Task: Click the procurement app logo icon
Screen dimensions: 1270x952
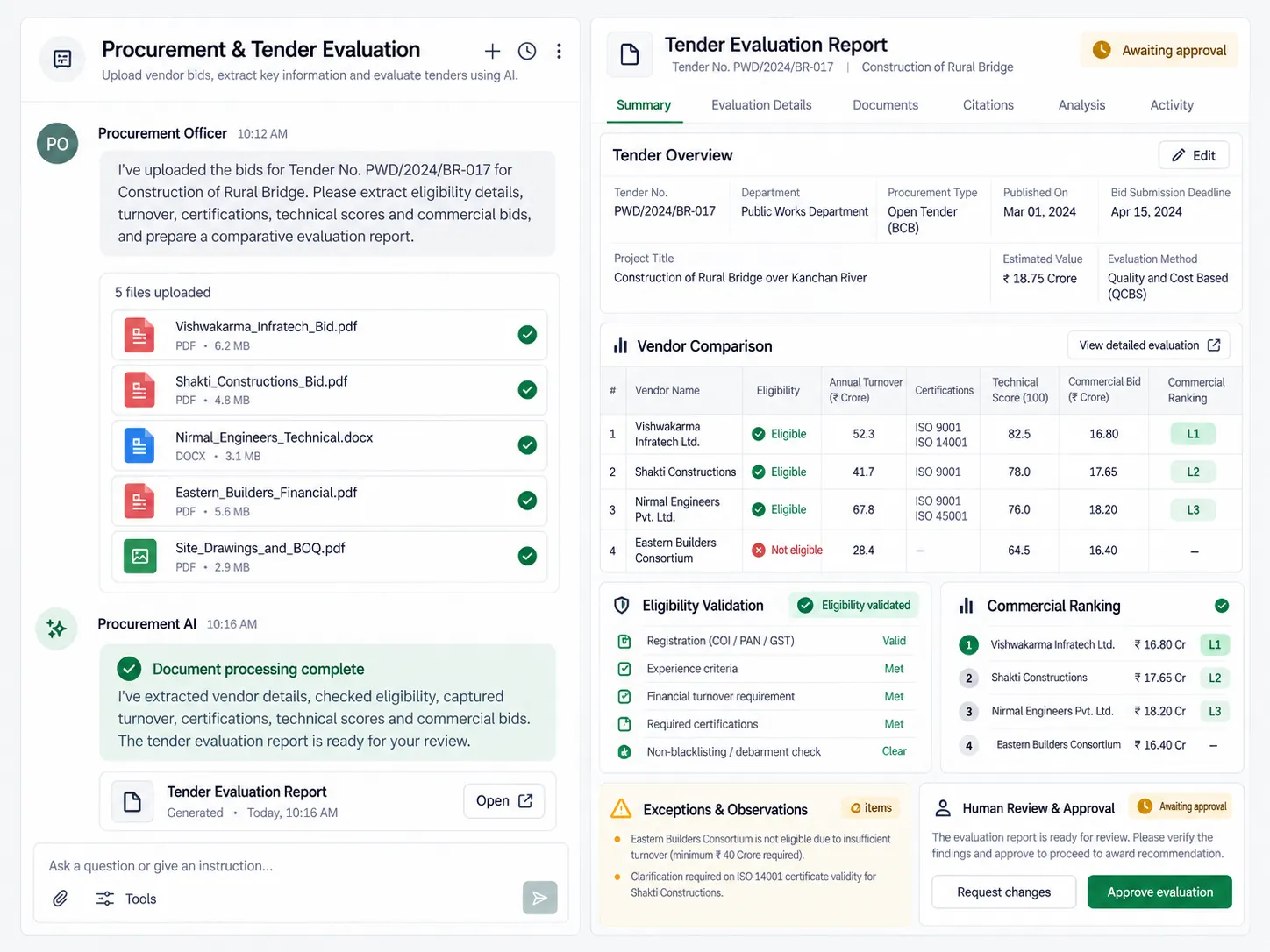Action: [x=62, y=59]
